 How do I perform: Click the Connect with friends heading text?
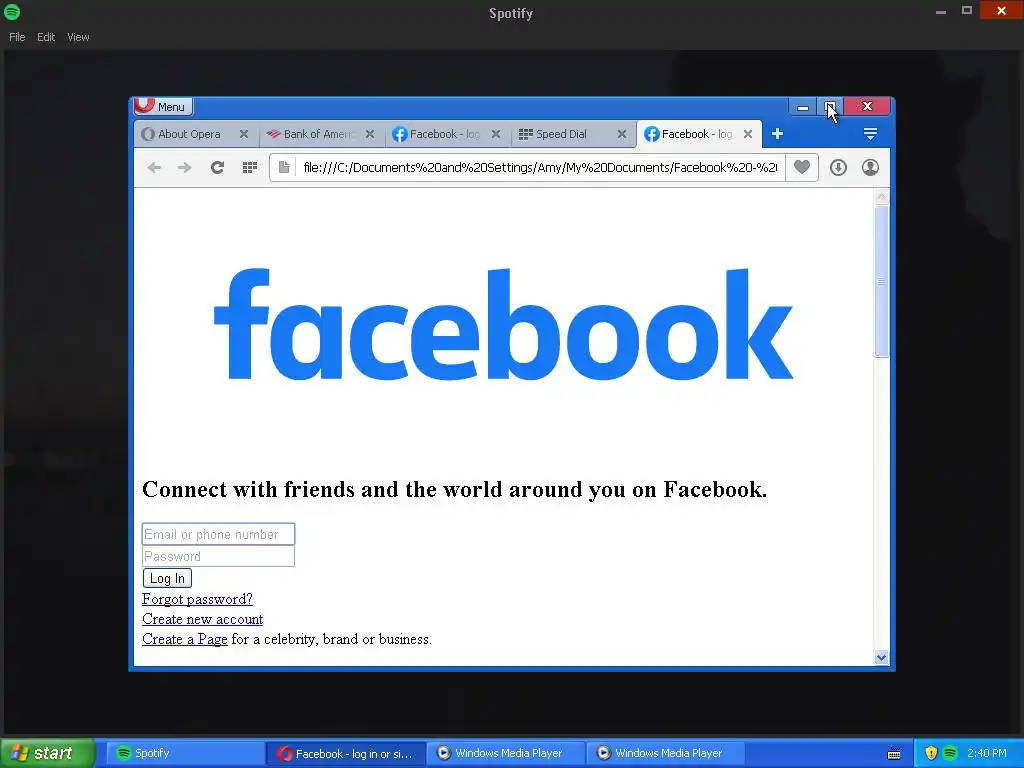[x=455, y=490]
